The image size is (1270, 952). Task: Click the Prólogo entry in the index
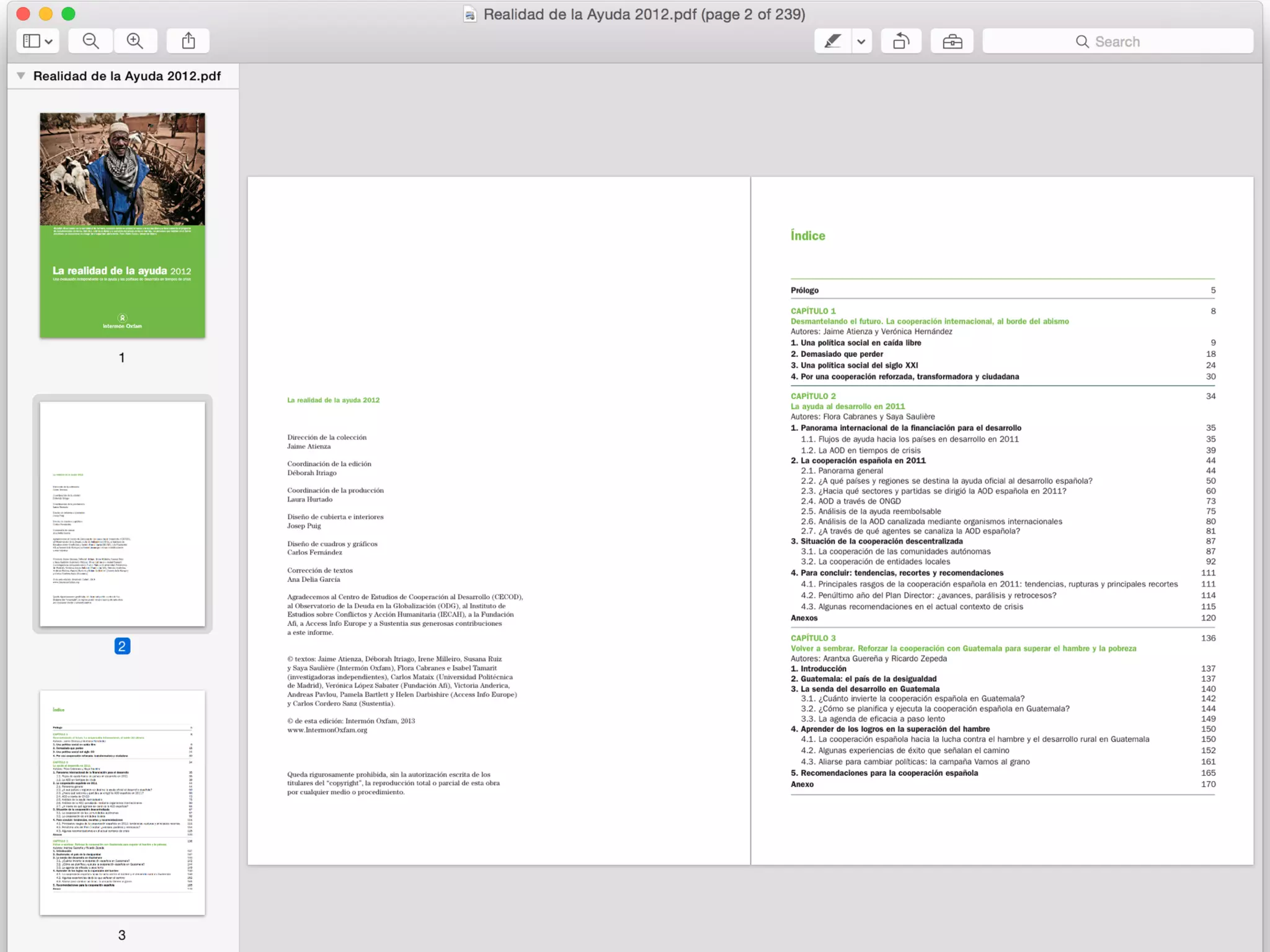(804, 290)
